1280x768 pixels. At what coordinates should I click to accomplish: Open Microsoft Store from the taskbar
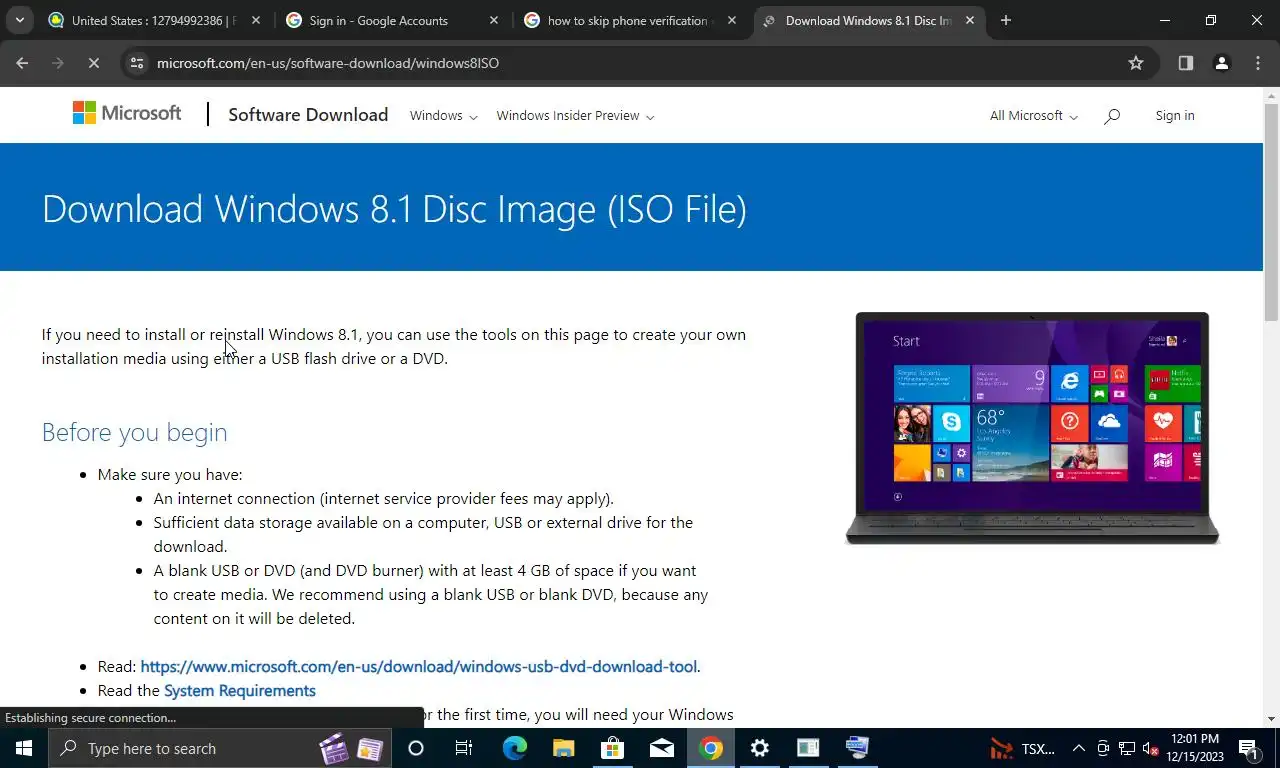tap(612, 748)
